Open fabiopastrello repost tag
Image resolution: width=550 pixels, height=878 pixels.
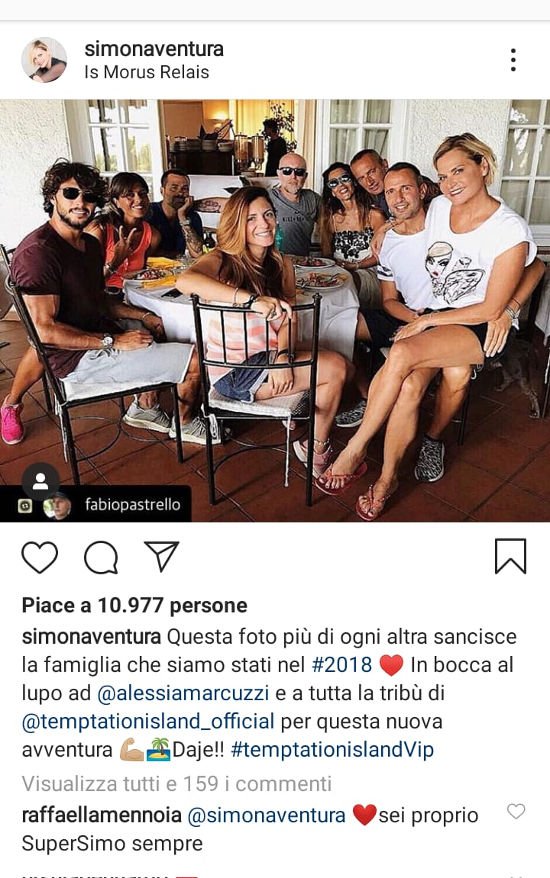(133, 505)
